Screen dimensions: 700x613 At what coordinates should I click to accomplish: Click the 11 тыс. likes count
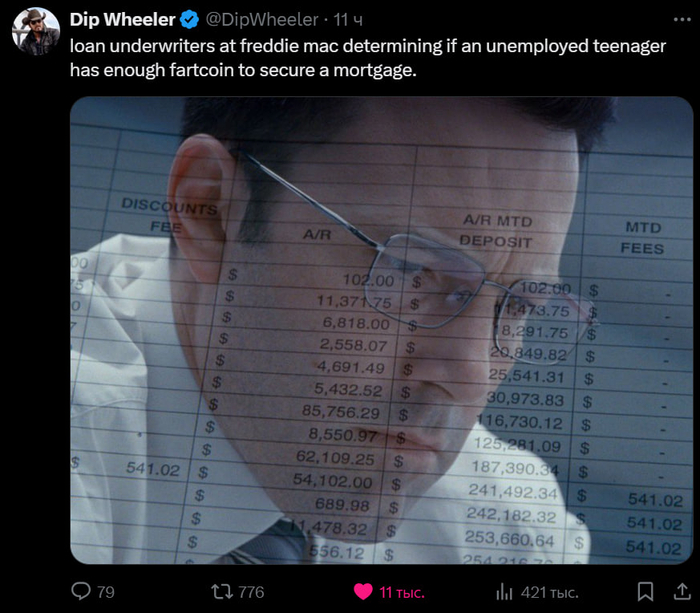point(402,592)
